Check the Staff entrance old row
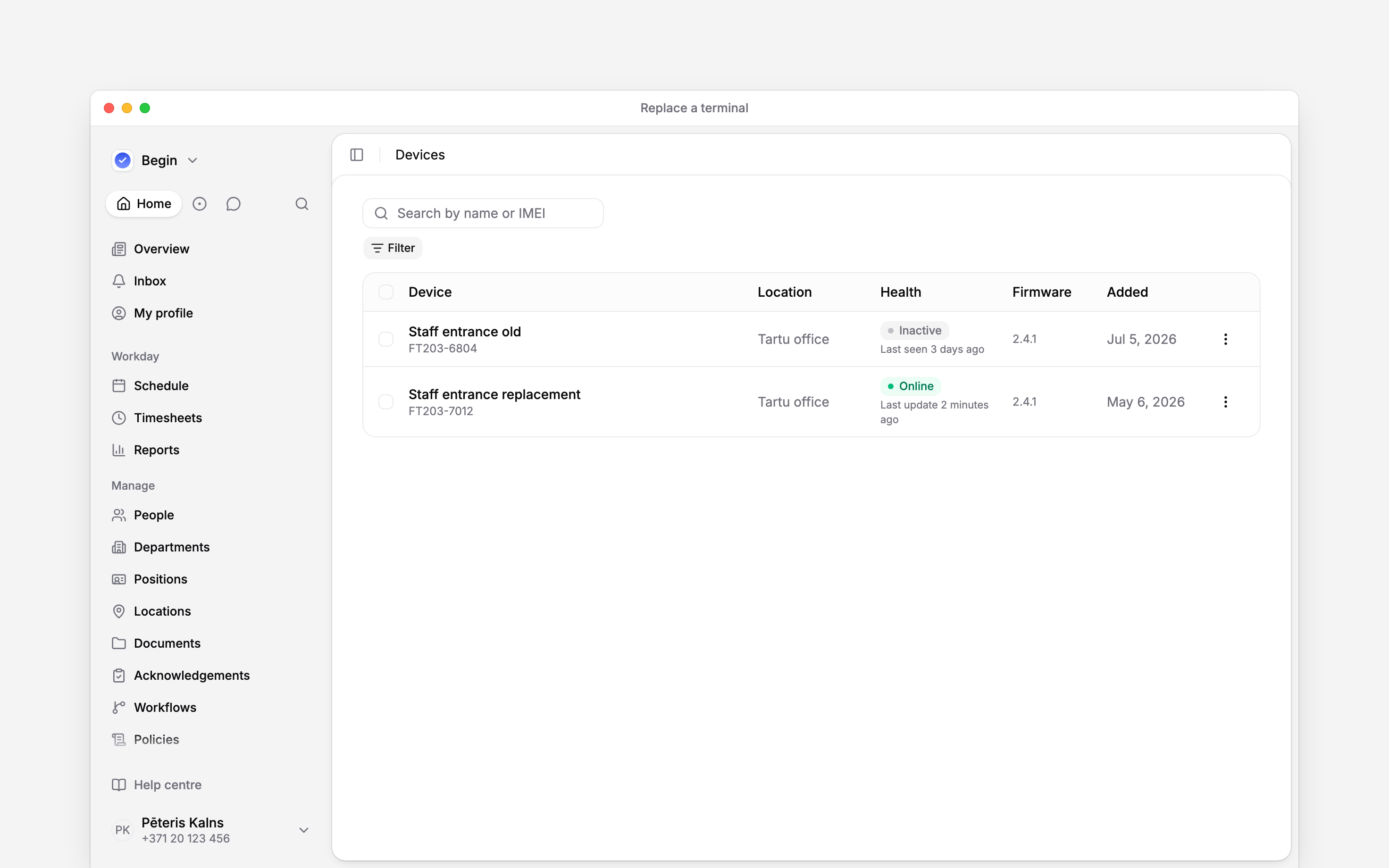The image size is (1389, 868). pyautogui.click(x=386, y=339)
